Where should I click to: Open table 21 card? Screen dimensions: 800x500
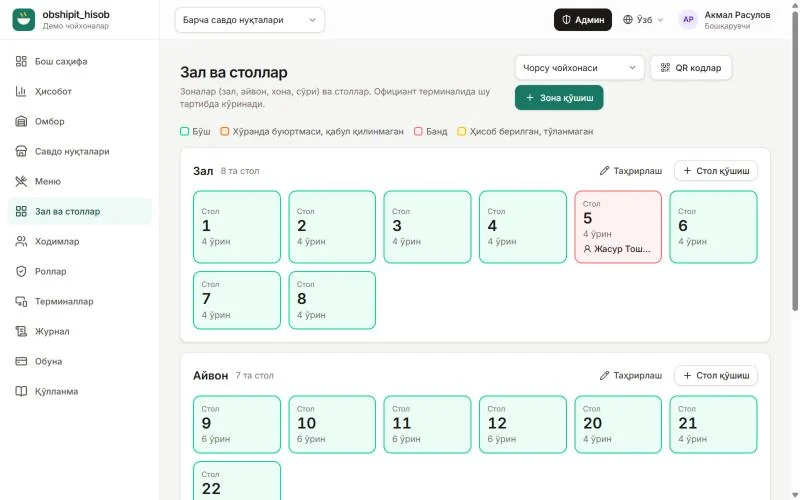[x=713, y=424]
